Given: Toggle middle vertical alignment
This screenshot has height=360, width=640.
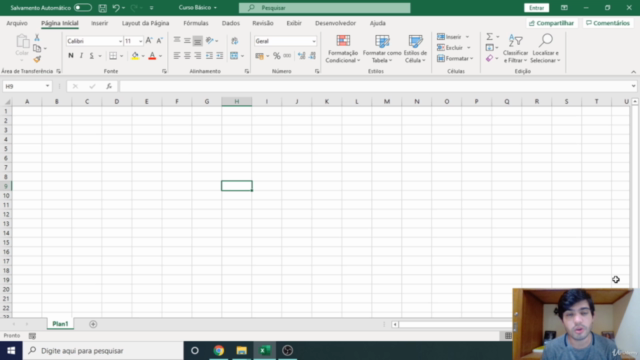Looking at the screenshot, I should coord(187,40).
